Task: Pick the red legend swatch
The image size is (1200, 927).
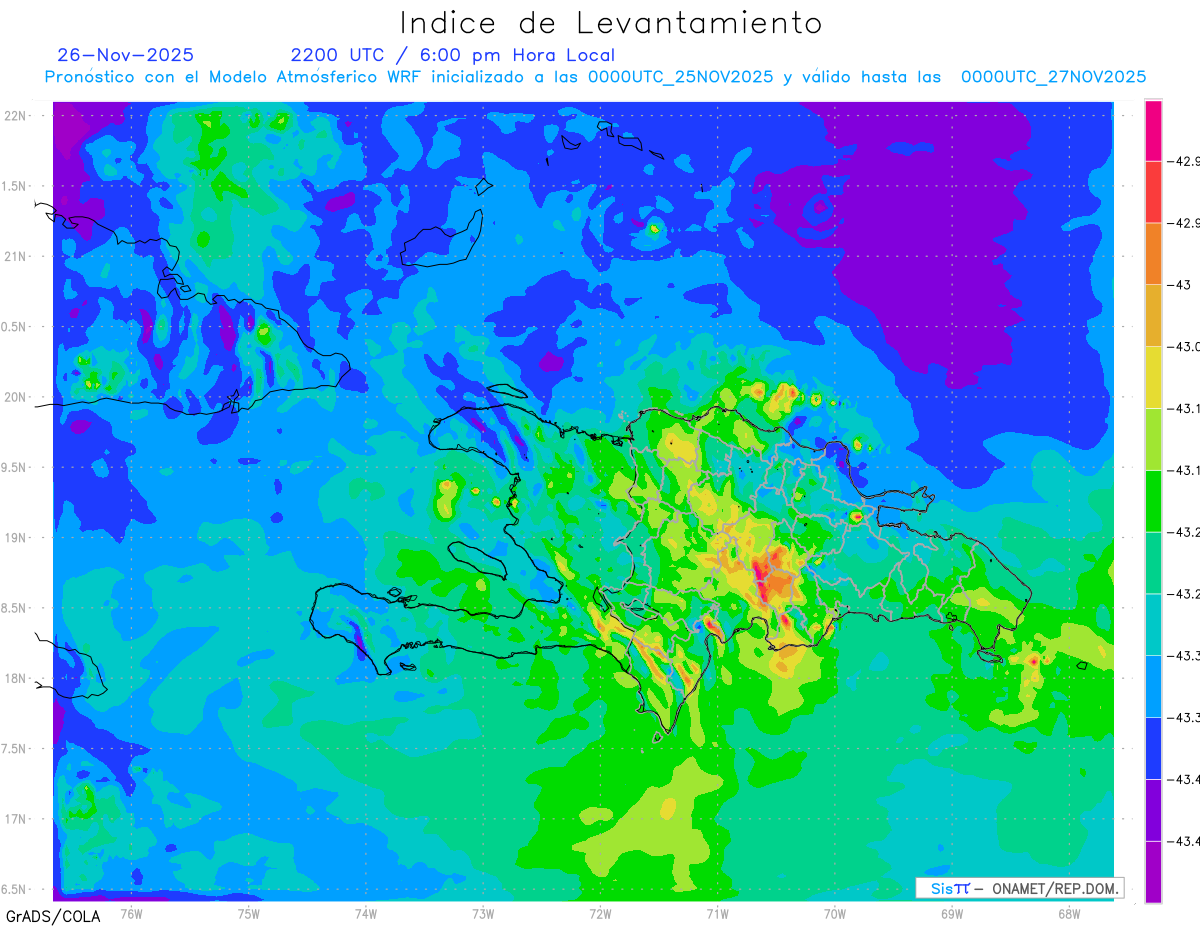Action: tap(1153, 192)
